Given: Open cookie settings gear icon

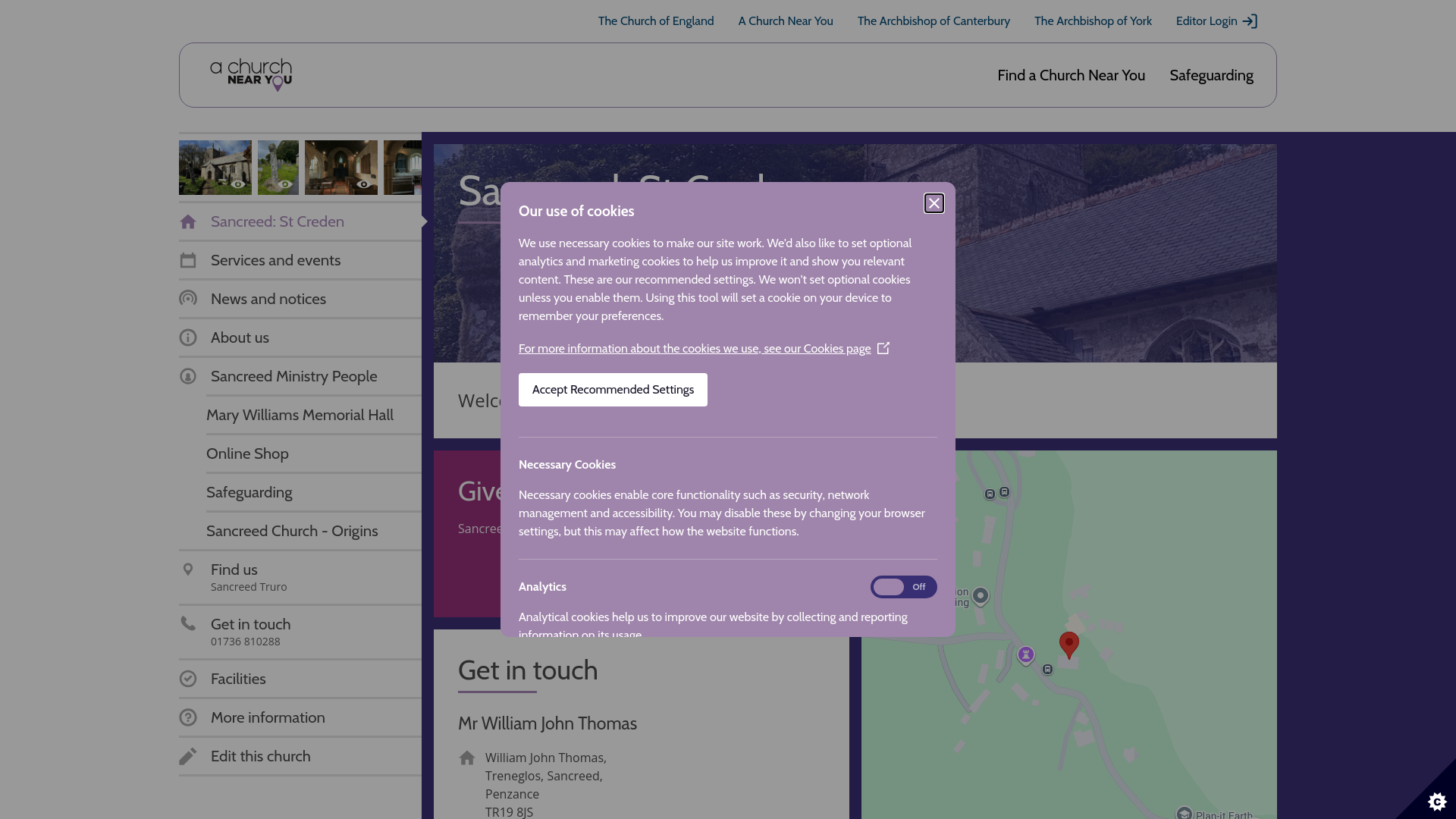Looking at the screenshot, I should pyautogui.click(x=1436, y=801).
